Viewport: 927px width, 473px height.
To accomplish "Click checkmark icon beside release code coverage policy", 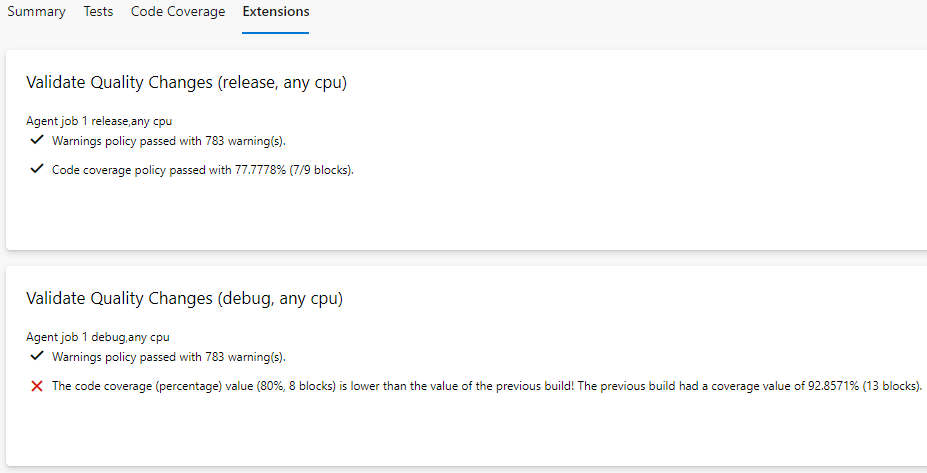I will pos(37,169).
